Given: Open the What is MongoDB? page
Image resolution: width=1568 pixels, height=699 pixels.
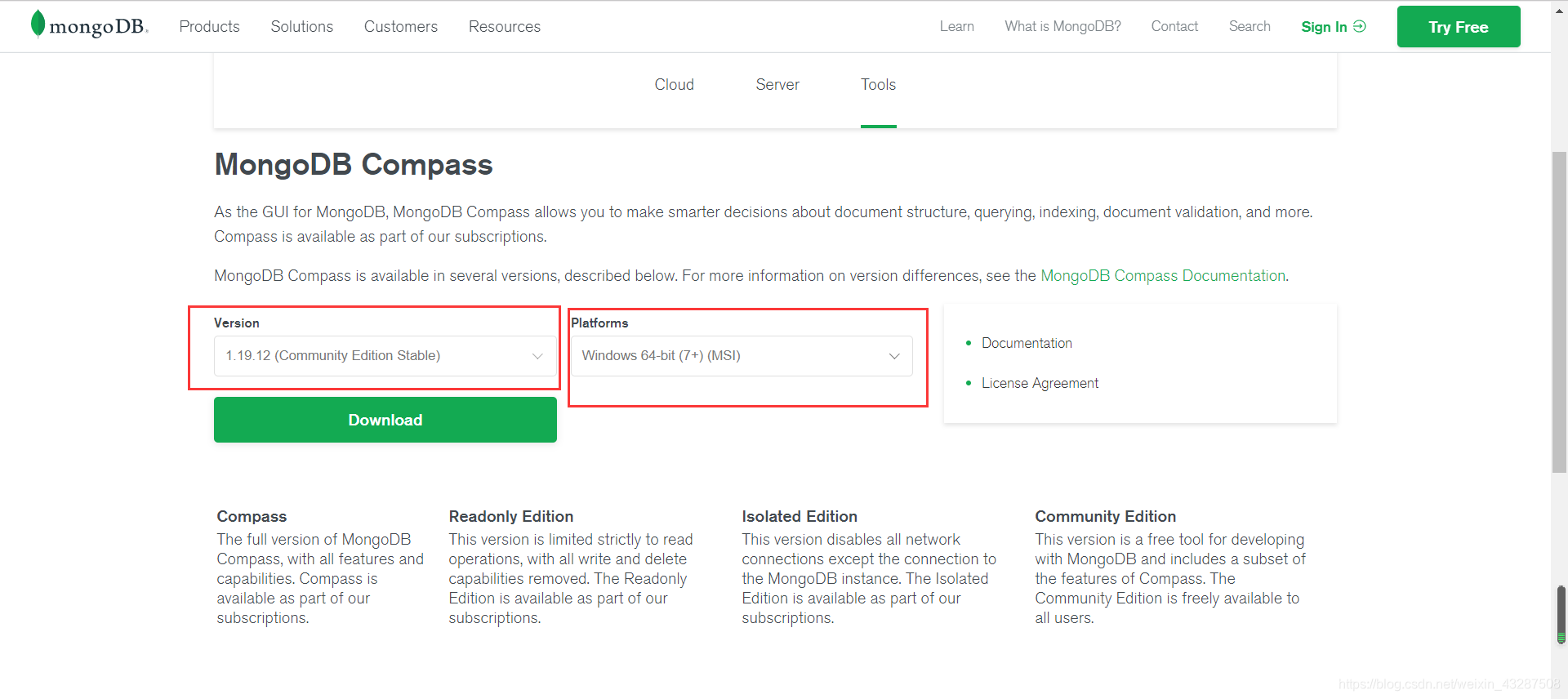Looking at the screenshot, I should pyautogui.click(x=1062, y=26).
